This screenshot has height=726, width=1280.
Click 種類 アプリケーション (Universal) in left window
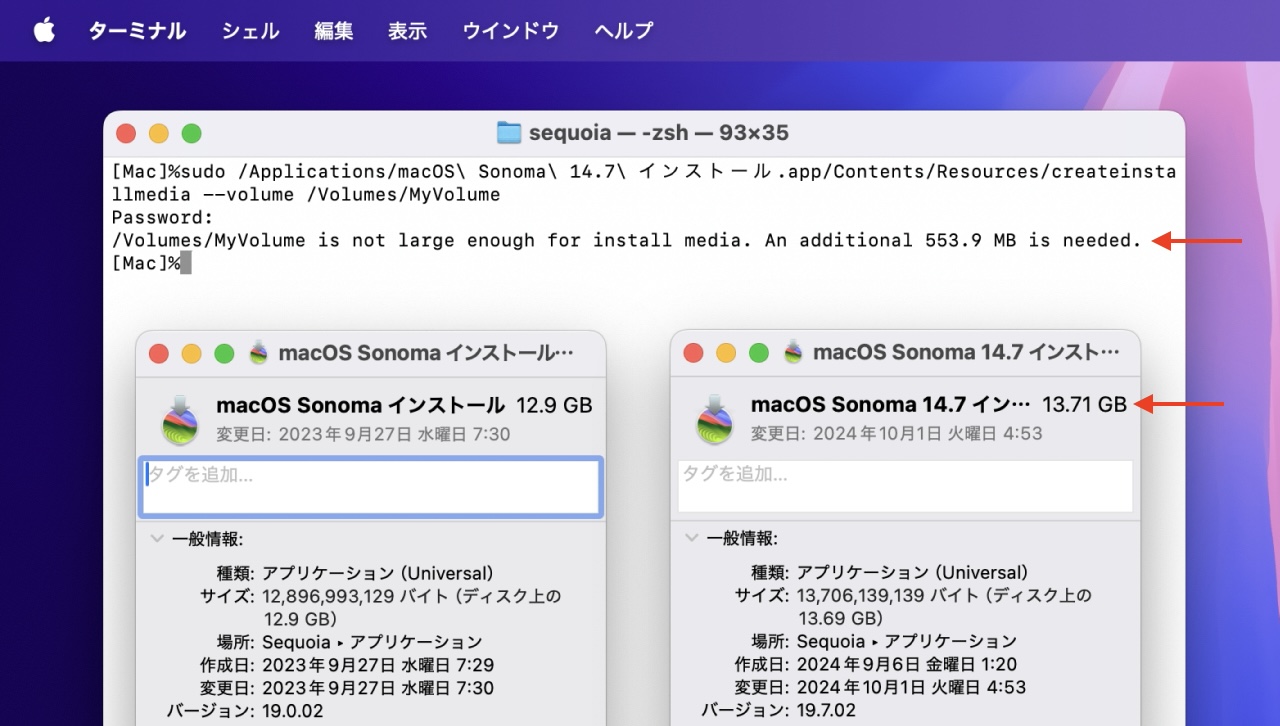[378, 573]
